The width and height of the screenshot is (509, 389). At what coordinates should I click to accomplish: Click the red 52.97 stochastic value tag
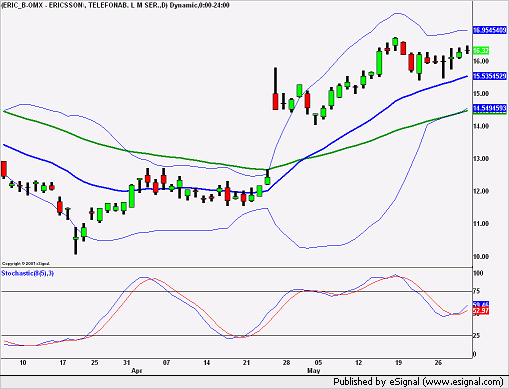pyautogui.click(x=481, y=311)
